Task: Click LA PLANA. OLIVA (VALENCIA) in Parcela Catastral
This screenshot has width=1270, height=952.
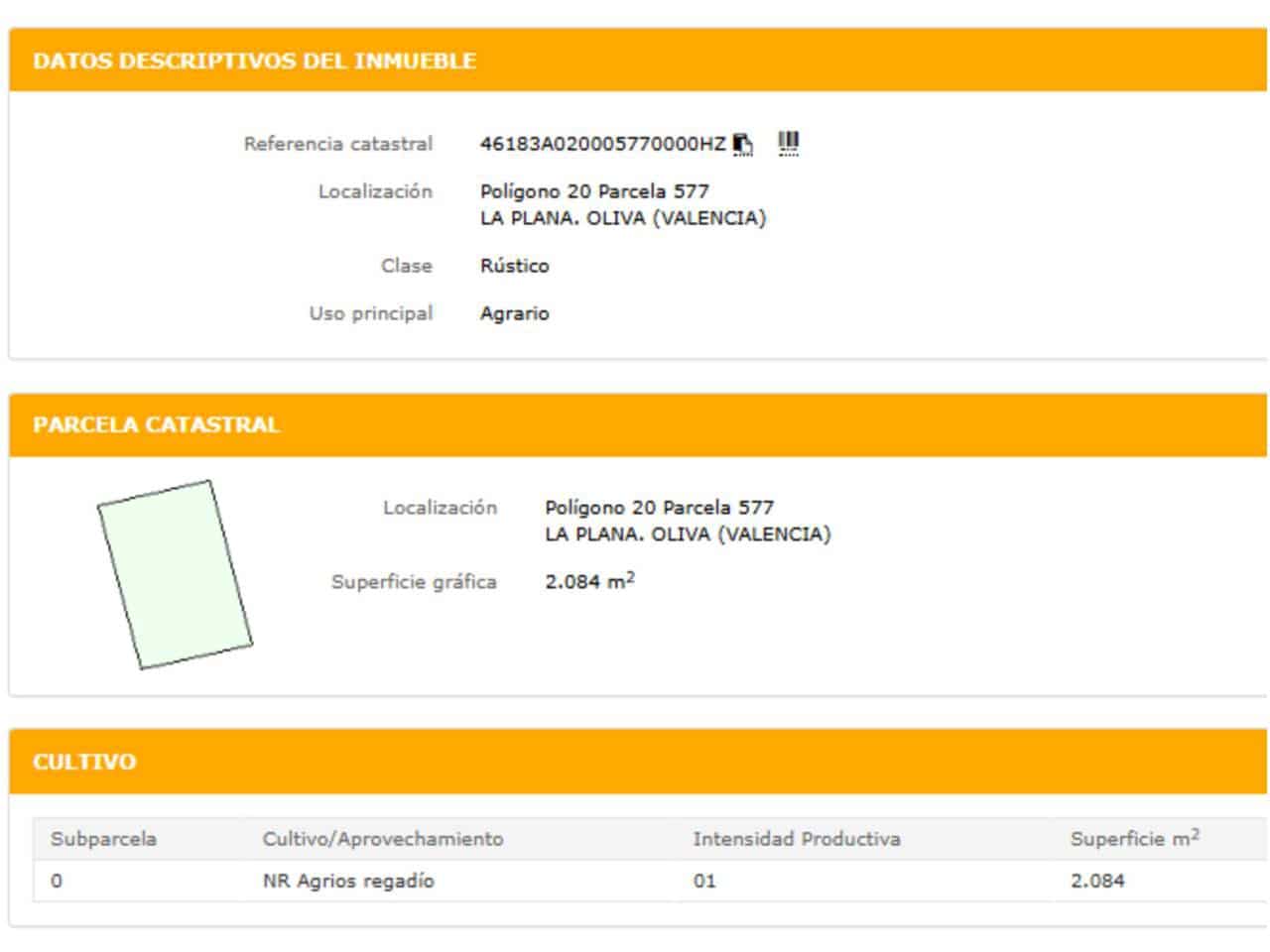Action: click(688, 535)
